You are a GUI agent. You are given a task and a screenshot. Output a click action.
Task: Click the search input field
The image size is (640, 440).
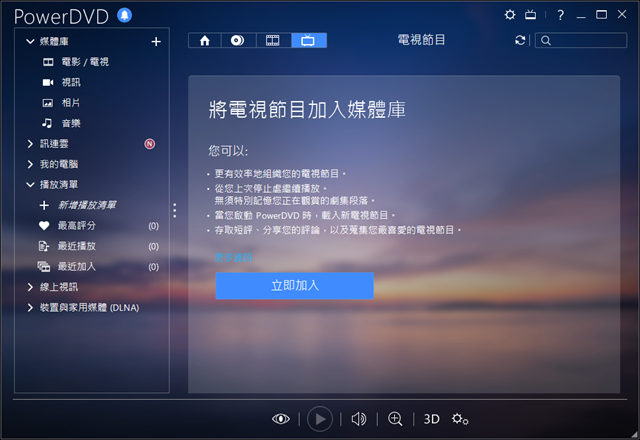coord(581,40)
